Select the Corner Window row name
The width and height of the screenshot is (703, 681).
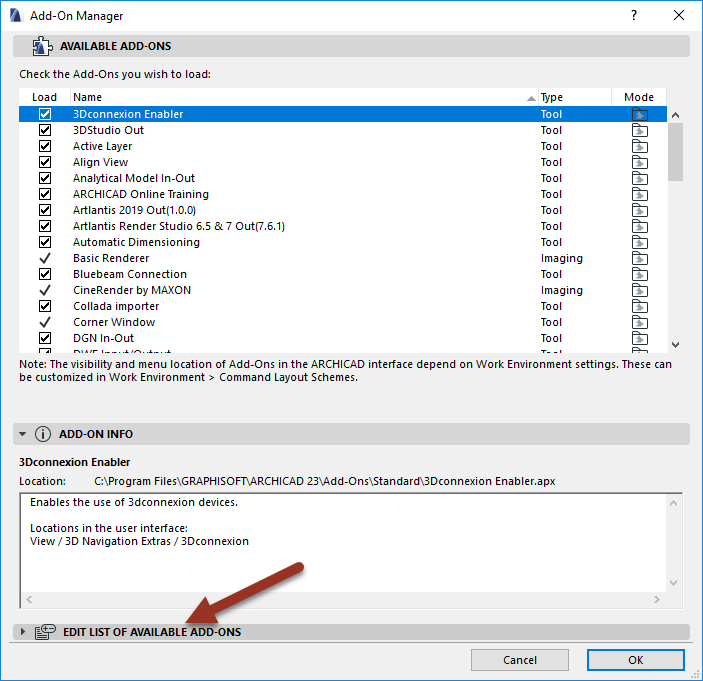click(x=114, y=322)
